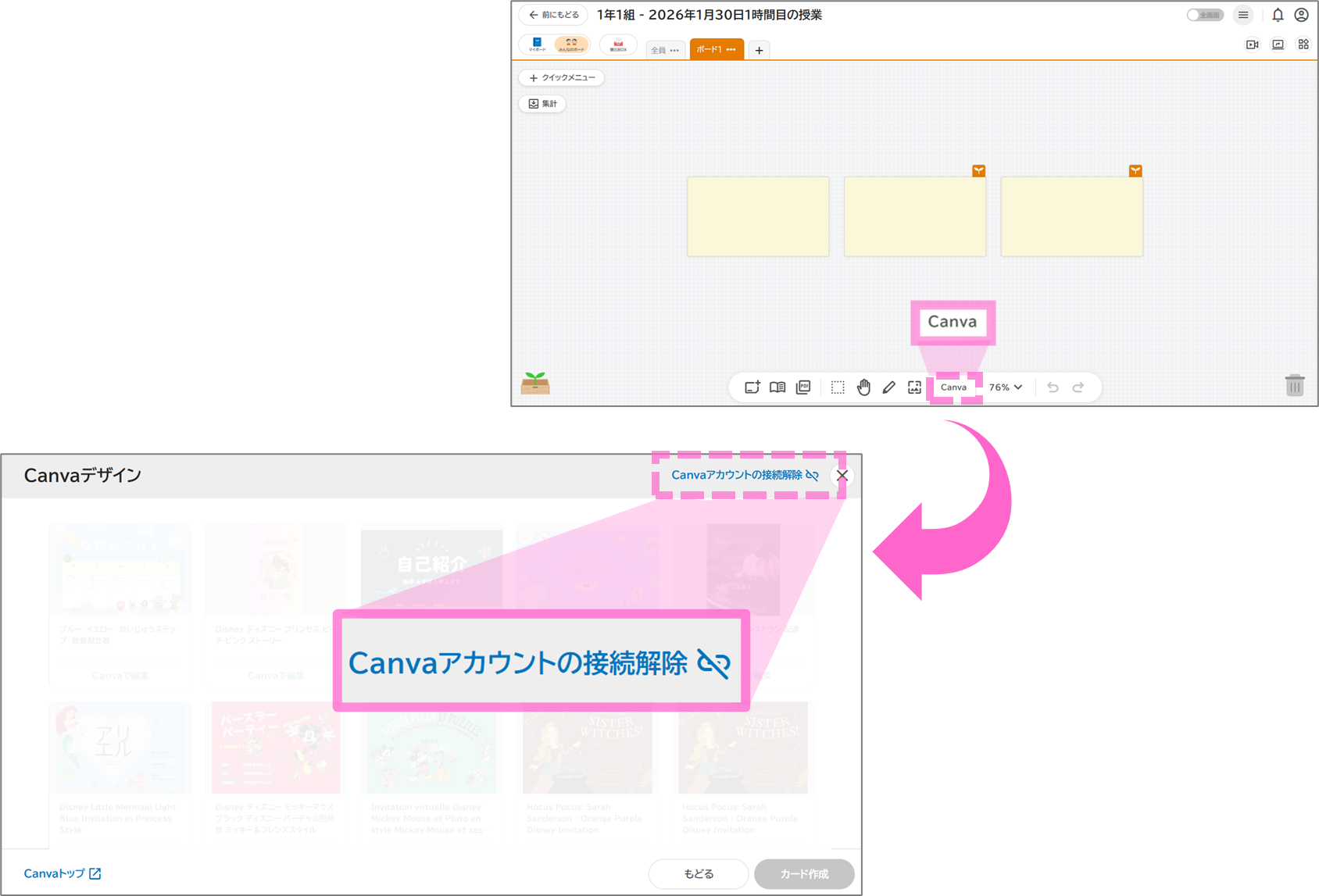Activate the dashed rectangle selection tool
This screenshot has height=896, width=1319.
(838, 387)
